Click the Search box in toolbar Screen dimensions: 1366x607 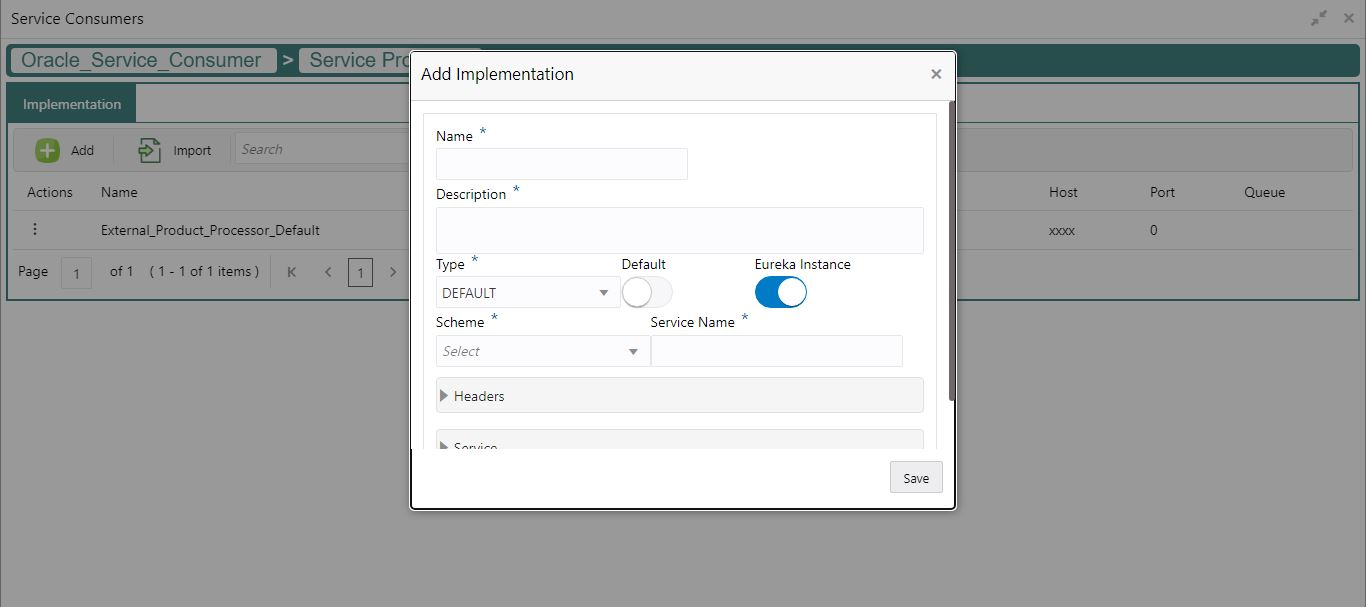point(322,149)
